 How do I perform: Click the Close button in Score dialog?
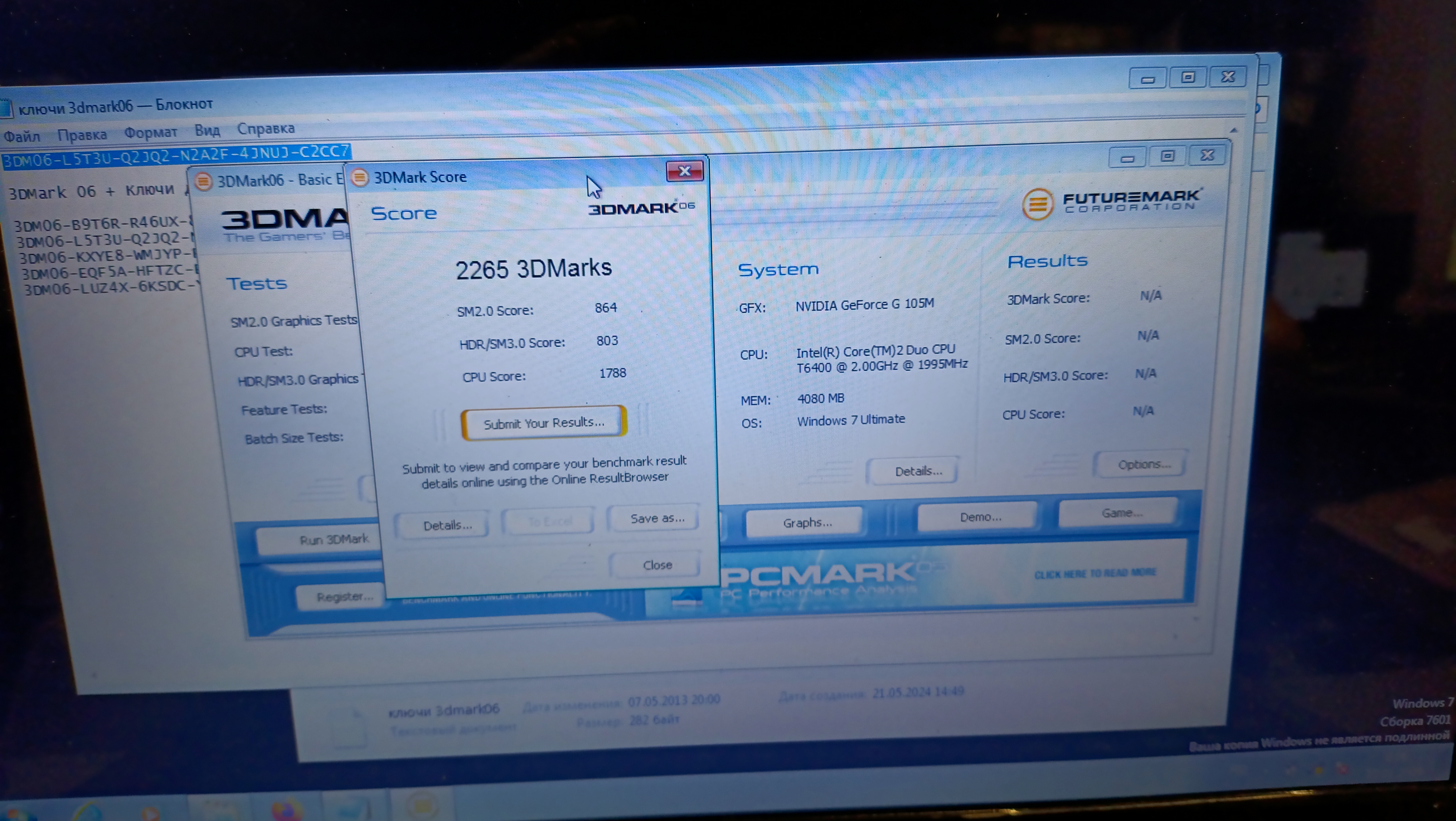pos(657,564)
